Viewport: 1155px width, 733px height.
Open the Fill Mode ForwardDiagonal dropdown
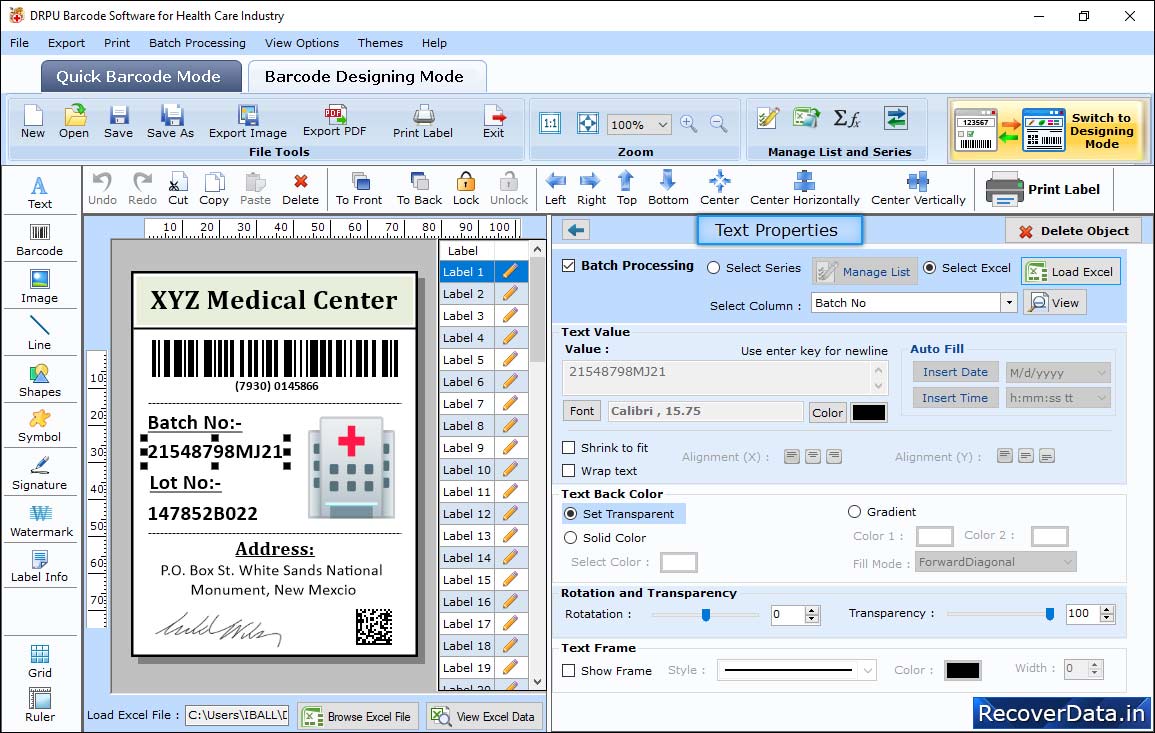(1067, 562)
